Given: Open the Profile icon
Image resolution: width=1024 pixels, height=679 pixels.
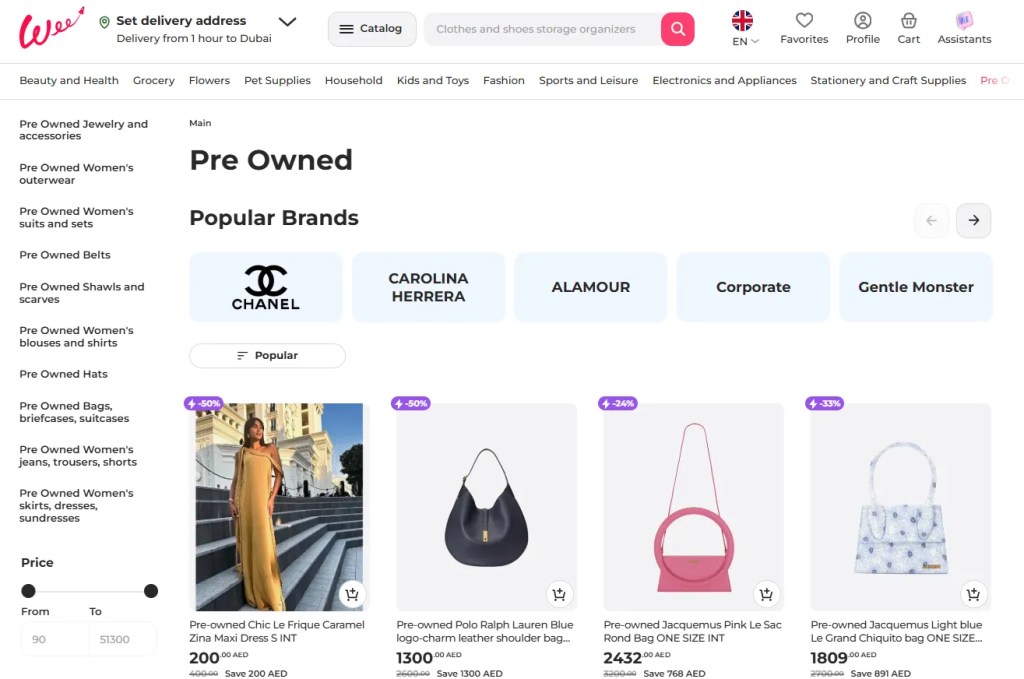Looking at the screenshot, I should [x=862, y=21].
